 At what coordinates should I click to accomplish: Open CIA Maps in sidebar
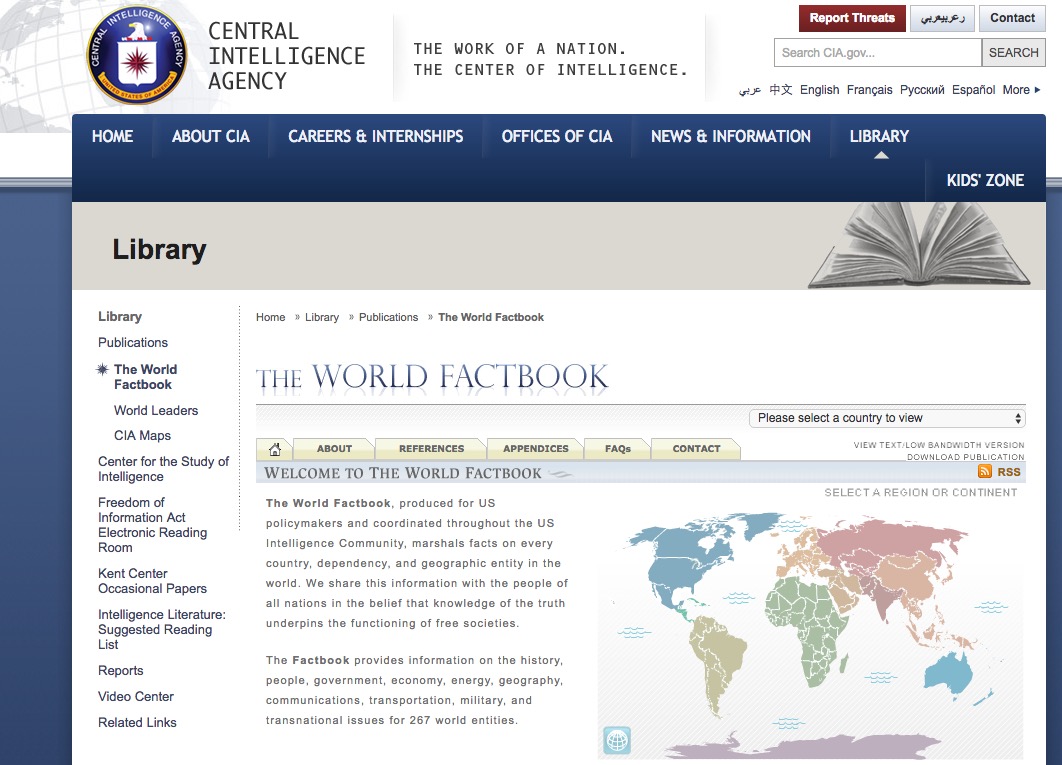(x=142, y=436)
